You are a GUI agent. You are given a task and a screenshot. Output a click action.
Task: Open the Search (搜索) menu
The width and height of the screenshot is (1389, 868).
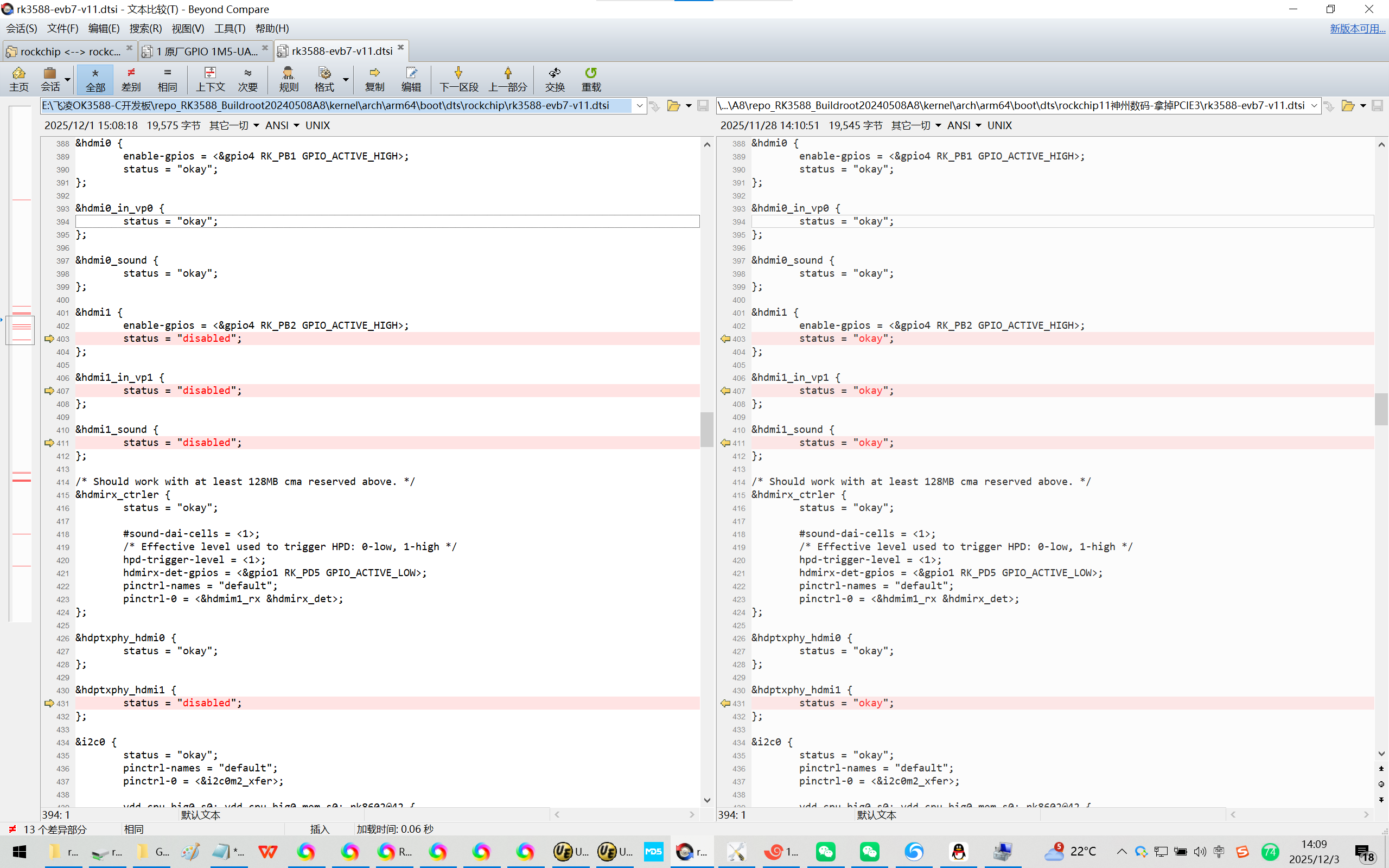tap(145, 28)
